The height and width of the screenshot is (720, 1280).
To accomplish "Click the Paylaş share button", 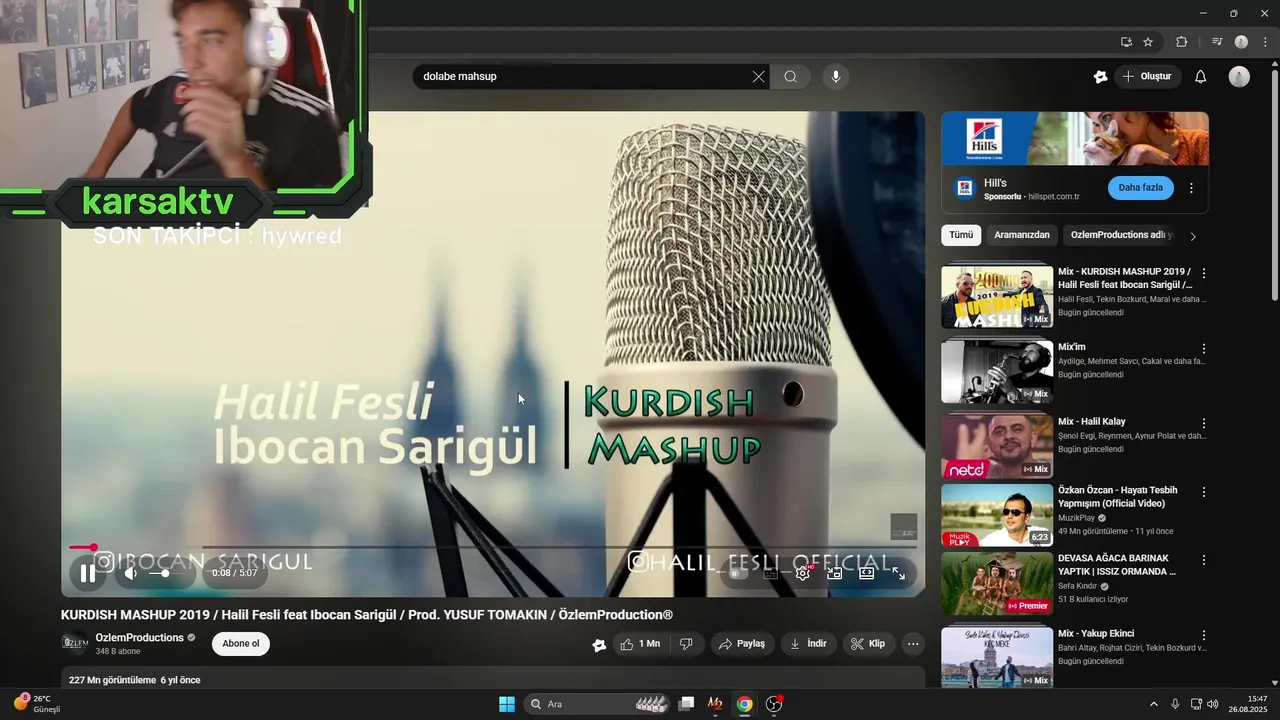I will pos(743,644).
